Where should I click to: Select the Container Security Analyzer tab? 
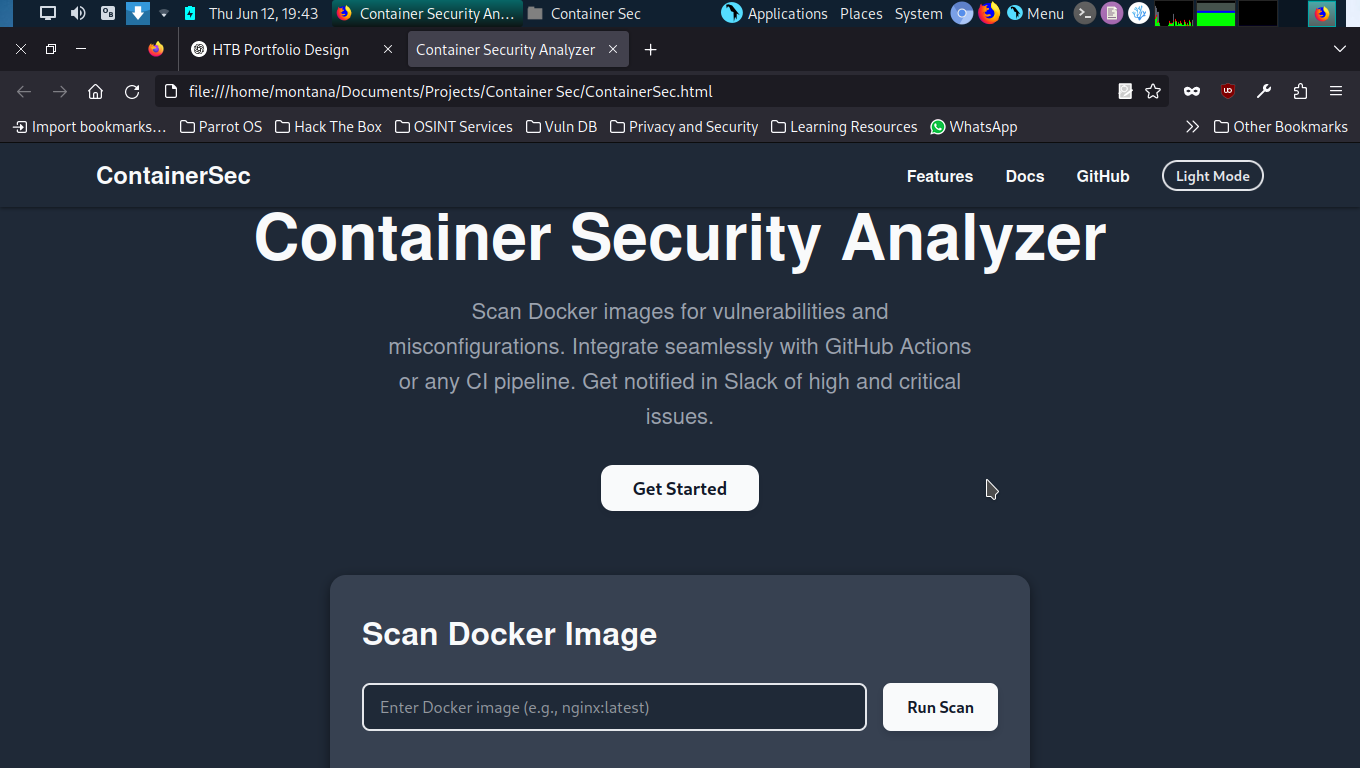(505, 49)
